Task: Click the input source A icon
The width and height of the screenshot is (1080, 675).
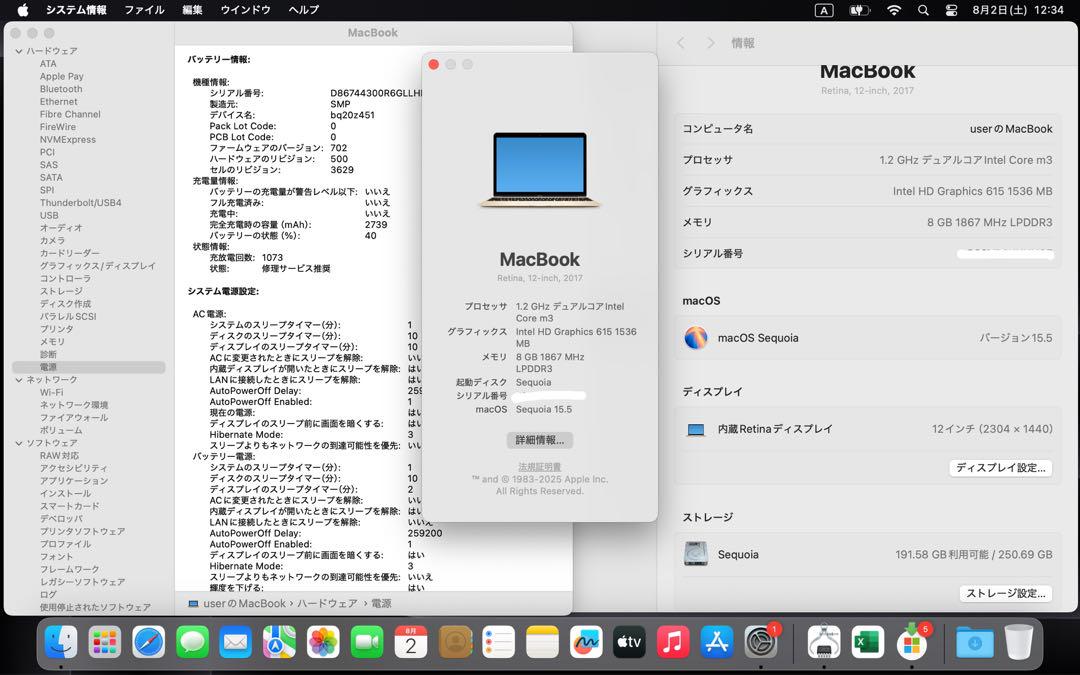Action: tap(824, 10)
